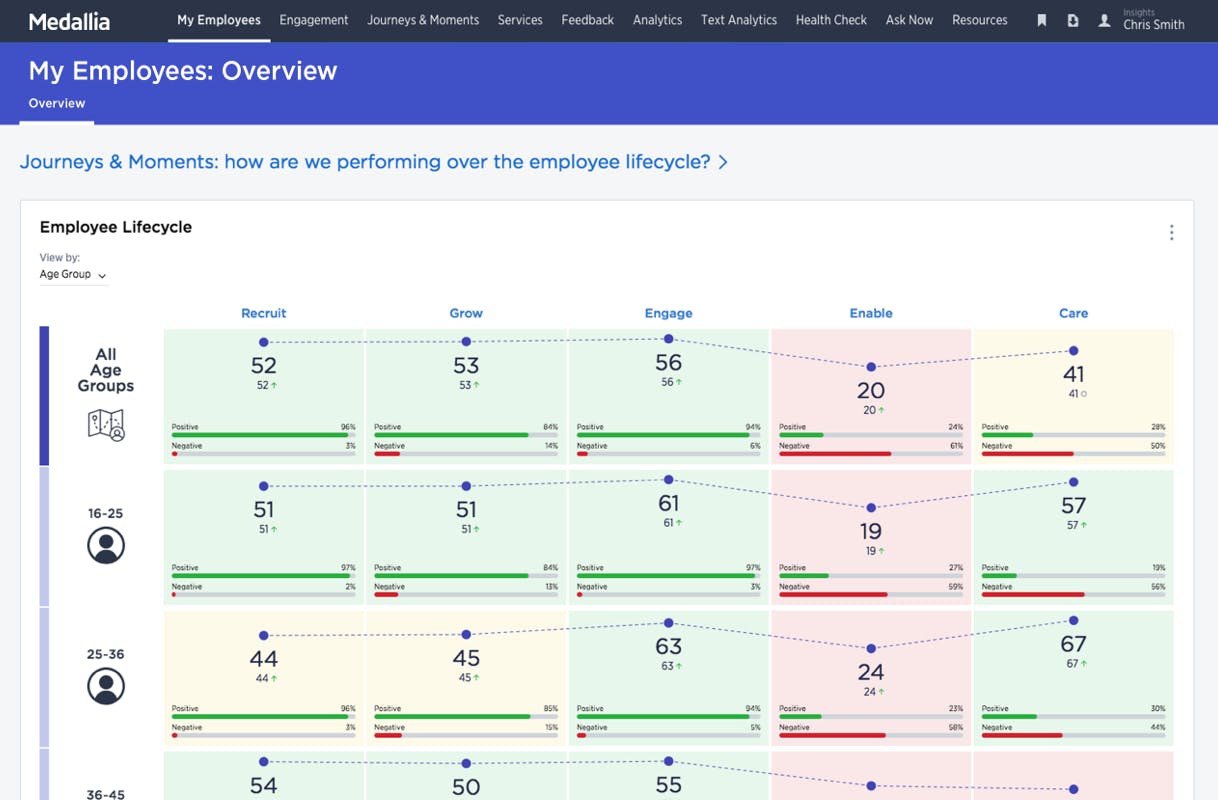1218x800 pixels.
Task: Select the Overview tab
Action: coord(57,104)
